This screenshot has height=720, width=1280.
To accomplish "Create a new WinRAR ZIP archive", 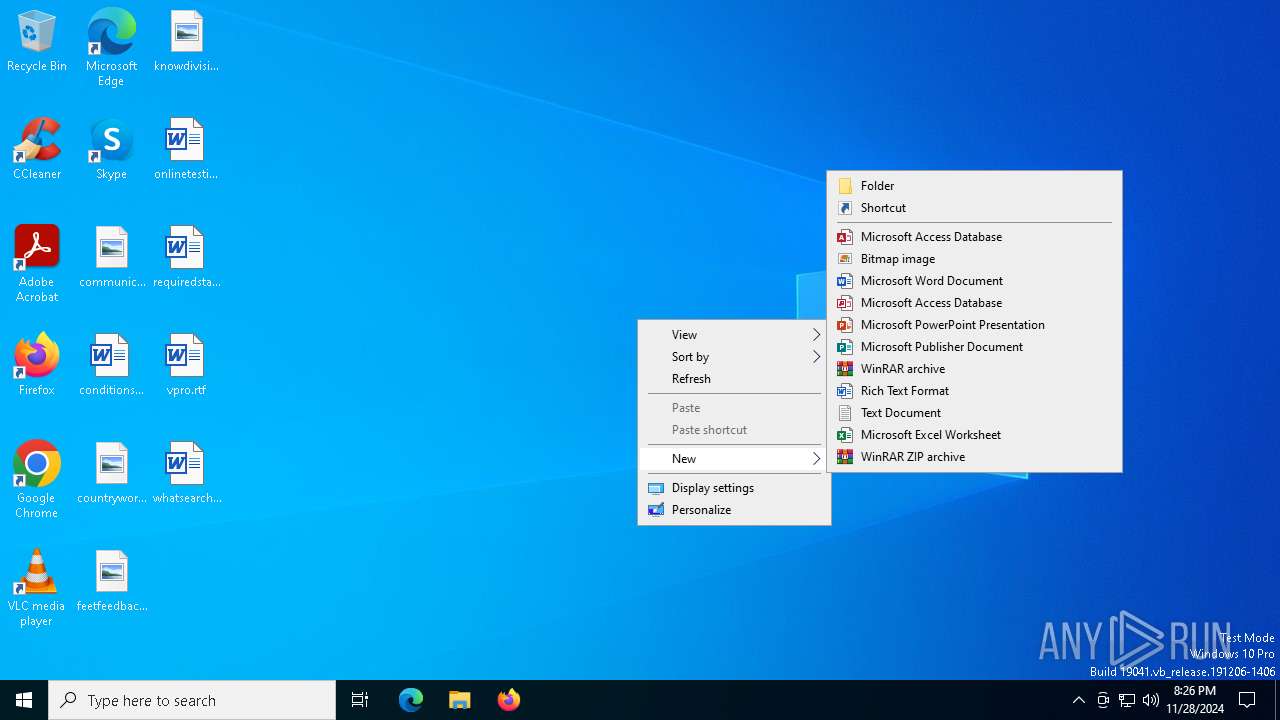I will click(x=974, y=457).
